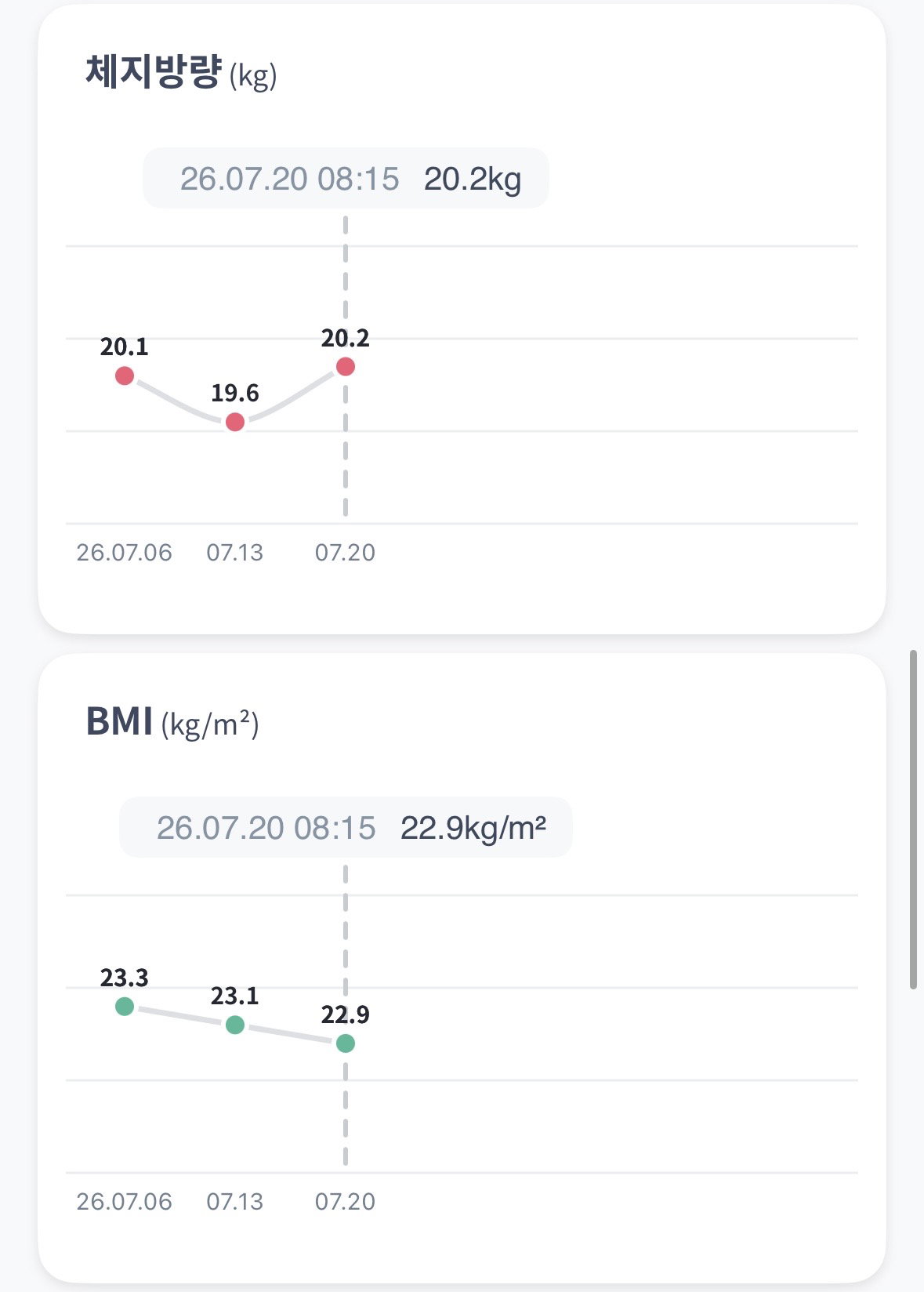Click the 07.20 date label in BMI chart

coord(346,1202)
